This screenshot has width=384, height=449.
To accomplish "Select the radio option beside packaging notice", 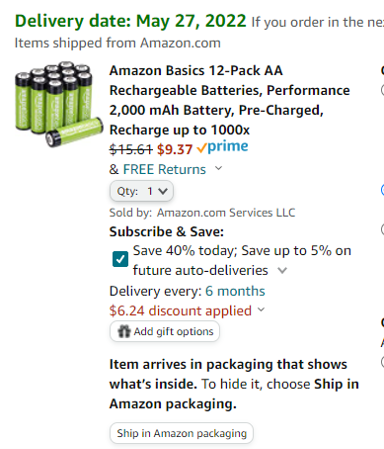I will pyautogui.click(x=382, y=362).
